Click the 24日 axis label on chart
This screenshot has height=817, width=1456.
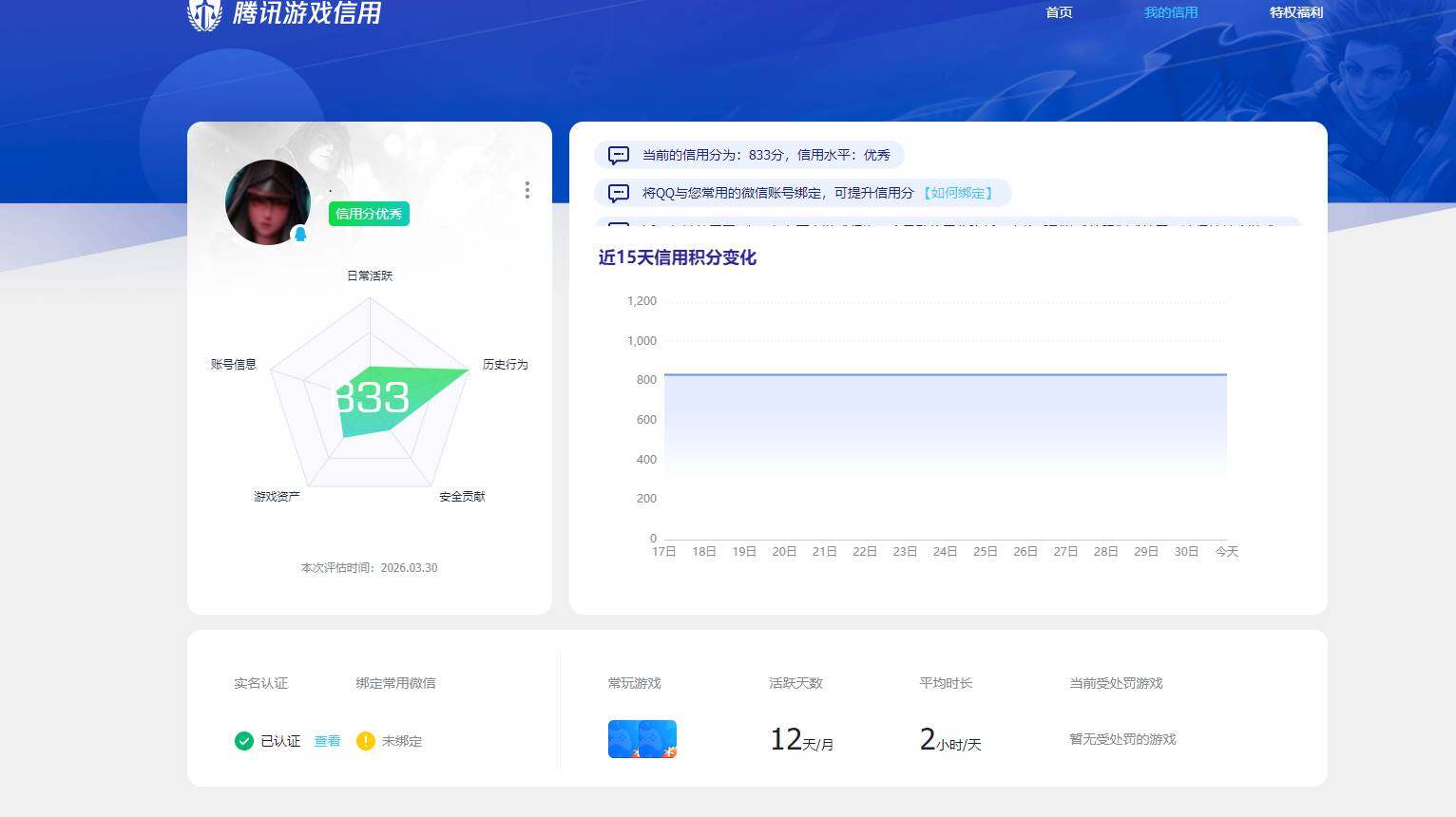click(945, 552)
